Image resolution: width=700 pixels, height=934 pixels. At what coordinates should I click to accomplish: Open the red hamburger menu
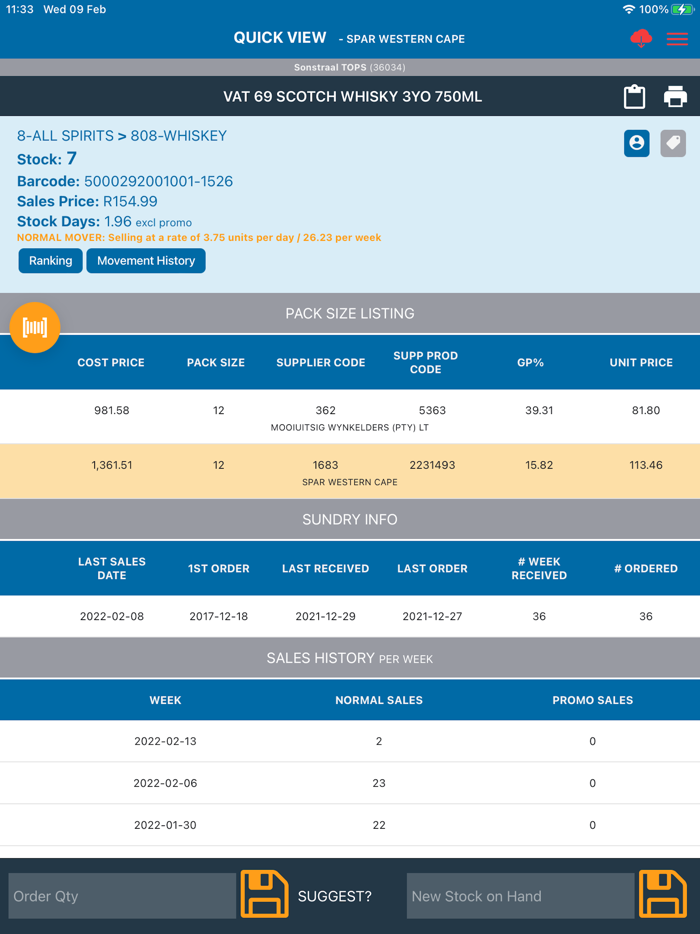[x=677, y=39]
